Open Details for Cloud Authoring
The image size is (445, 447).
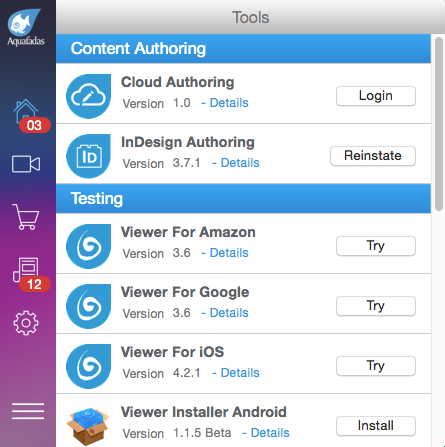coord(229,103)
